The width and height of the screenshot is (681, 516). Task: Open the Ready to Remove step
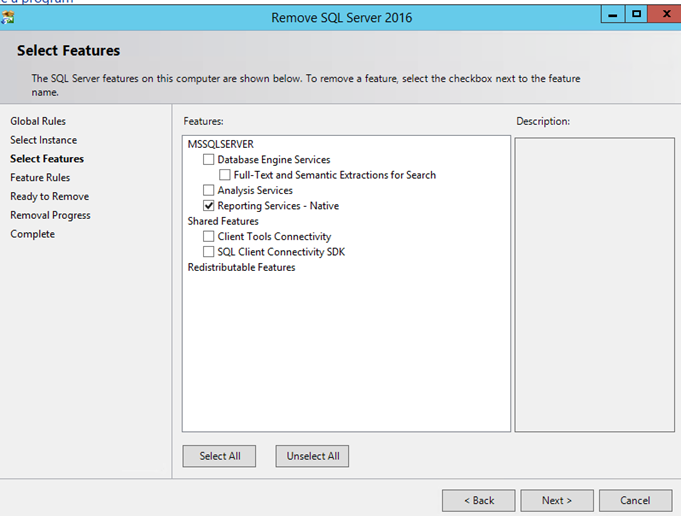[50, 196]
